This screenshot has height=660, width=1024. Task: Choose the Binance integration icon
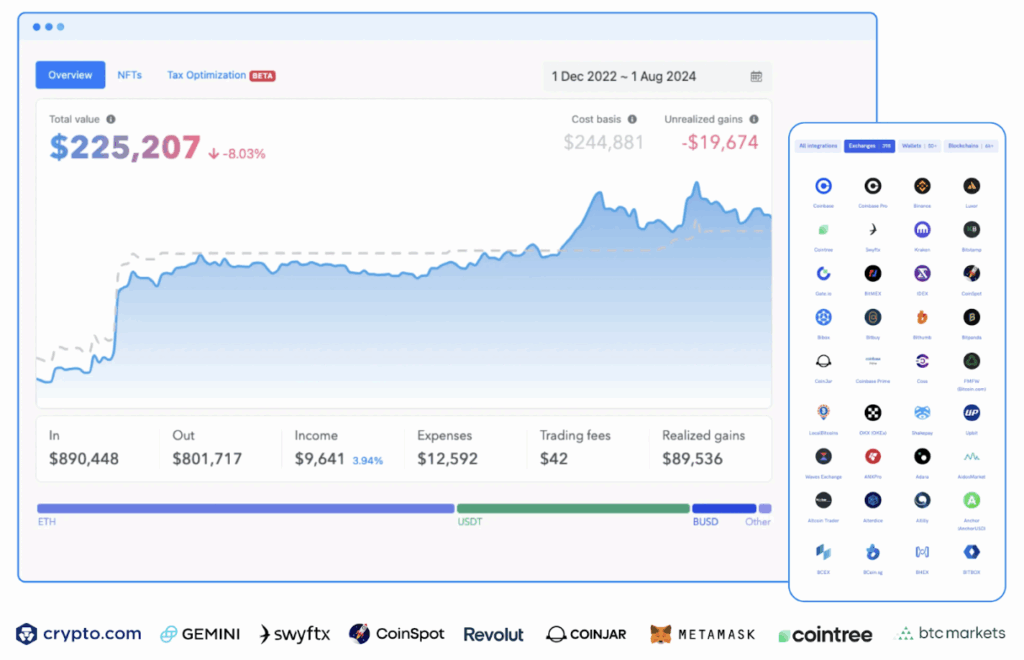[x=922, y=186]
